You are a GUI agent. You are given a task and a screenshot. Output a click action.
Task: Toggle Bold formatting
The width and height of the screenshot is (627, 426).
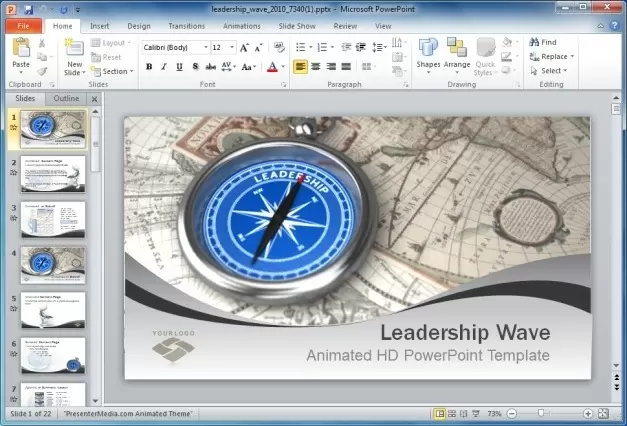[149, 67]
